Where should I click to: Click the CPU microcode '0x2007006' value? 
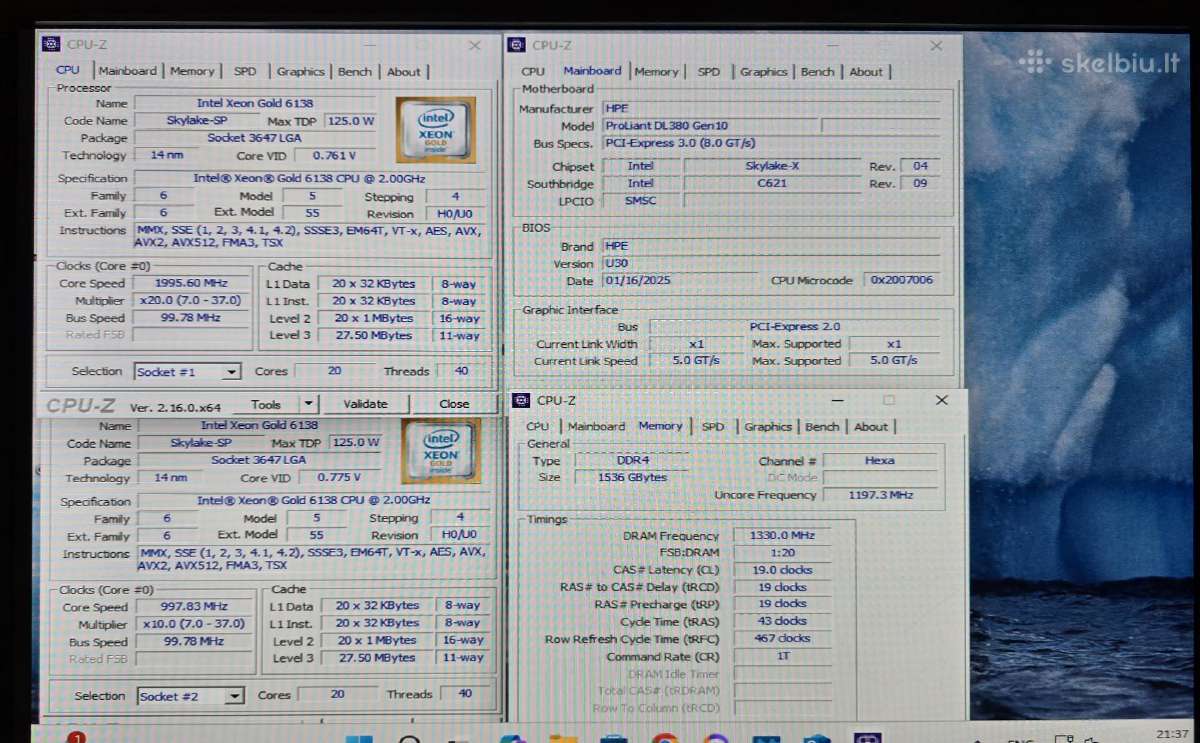900,280
